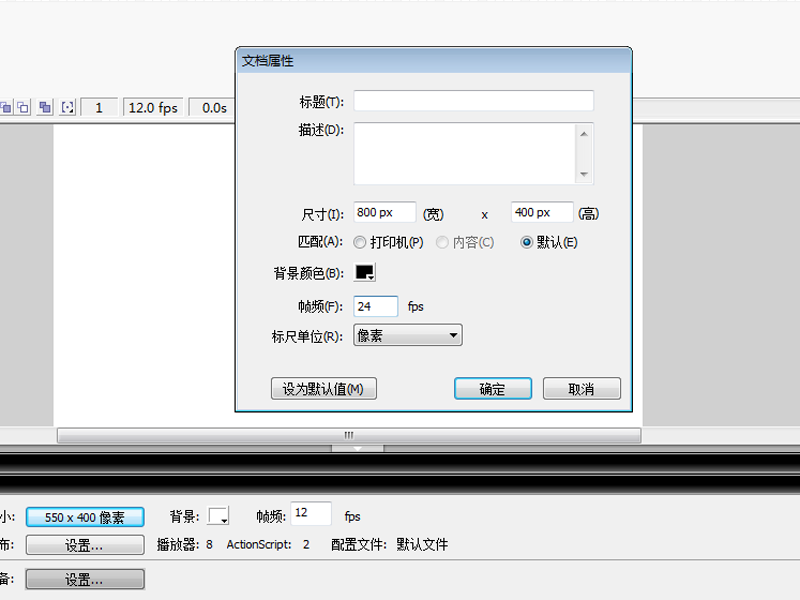Image resolution: width=800 pixels, height=600 pixels.
Task: Click the panel collapse arrow below the stage
Action: coord(358,448)
